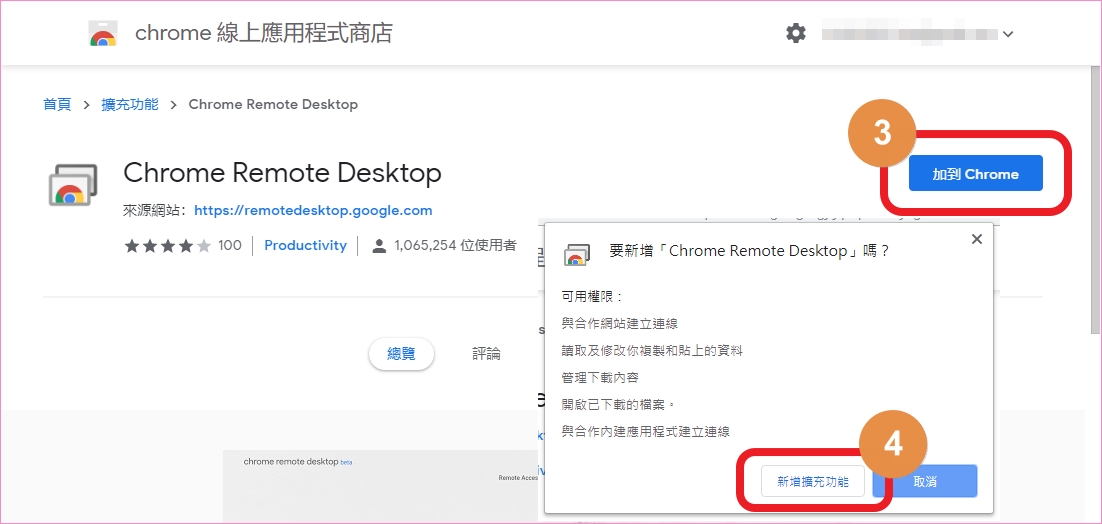The image size is (1102, 524).
Task: Click '管理下載內容' permission text
Action: tap(600, 378)
